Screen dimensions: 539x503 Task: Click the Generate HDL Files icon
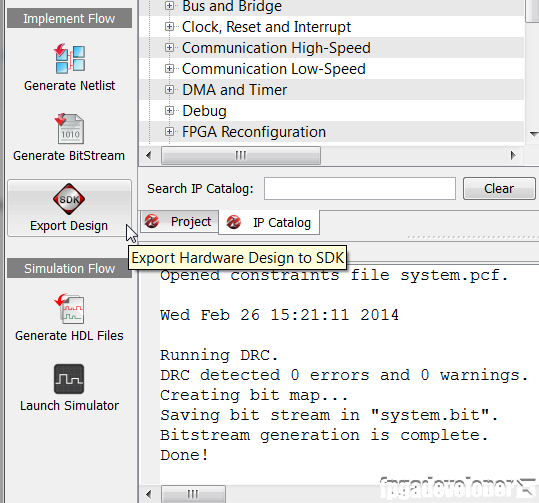point(69,309)
